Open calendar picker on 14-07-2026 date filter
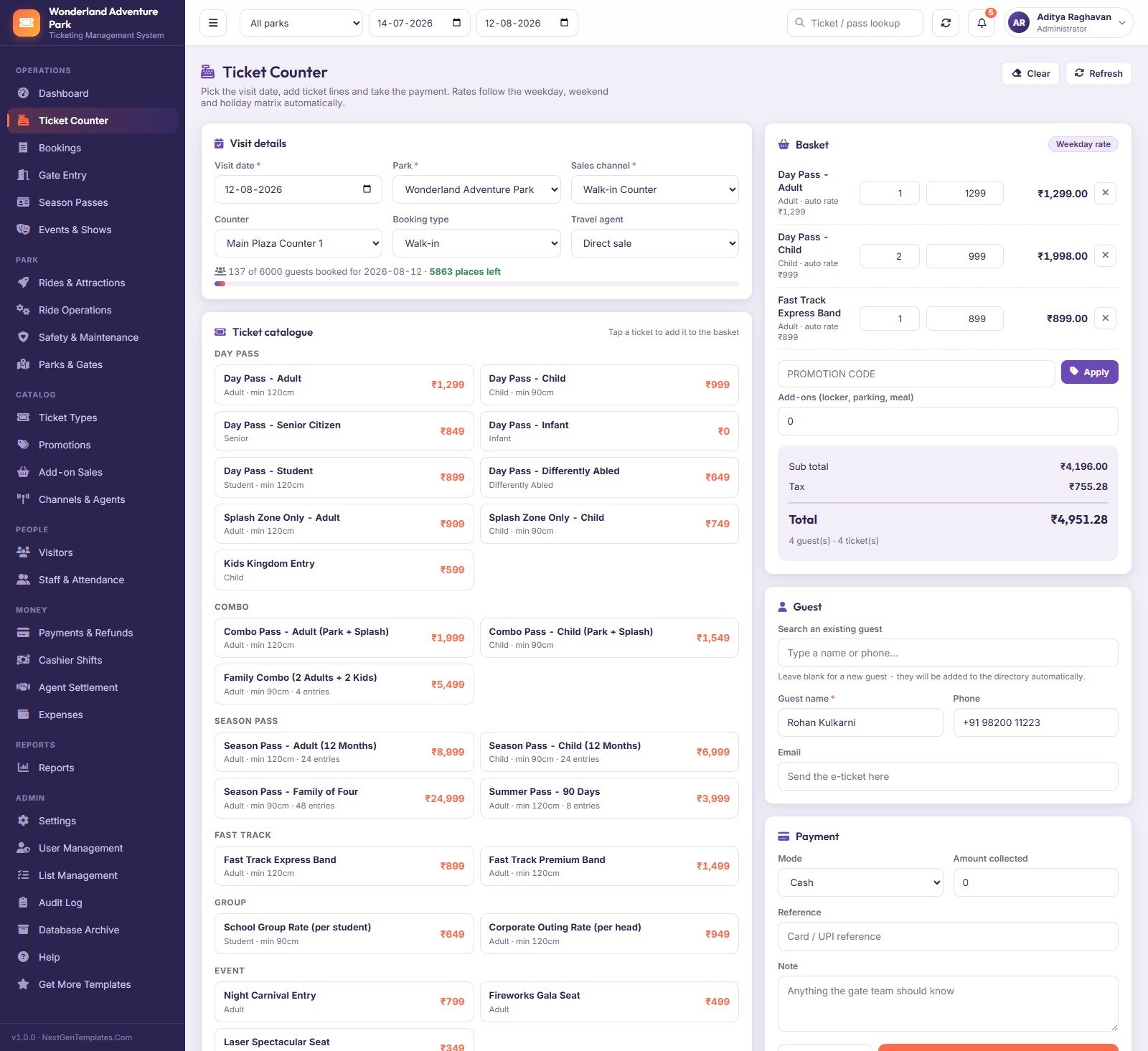1148x1051 pixels. [x=456, y=23]
